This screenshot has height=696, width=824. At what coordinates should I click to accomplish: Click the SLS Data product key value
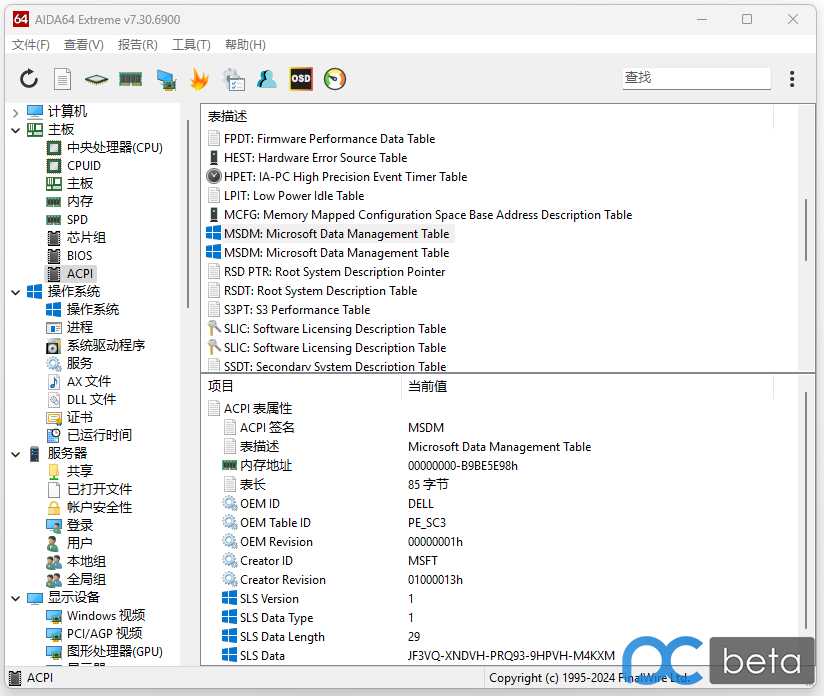(x=511, y=656)
